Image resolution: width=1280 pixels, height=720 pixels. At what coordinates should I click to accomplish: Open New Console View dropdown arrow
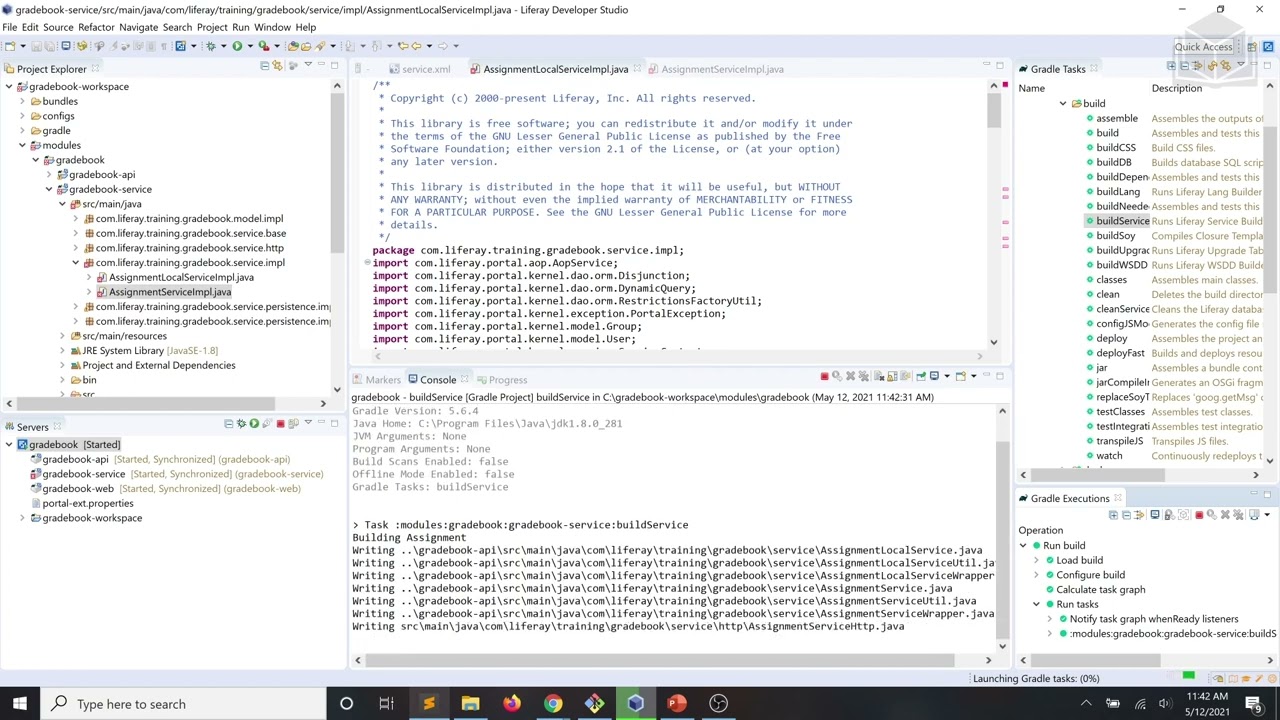click(x=972, y=377)
